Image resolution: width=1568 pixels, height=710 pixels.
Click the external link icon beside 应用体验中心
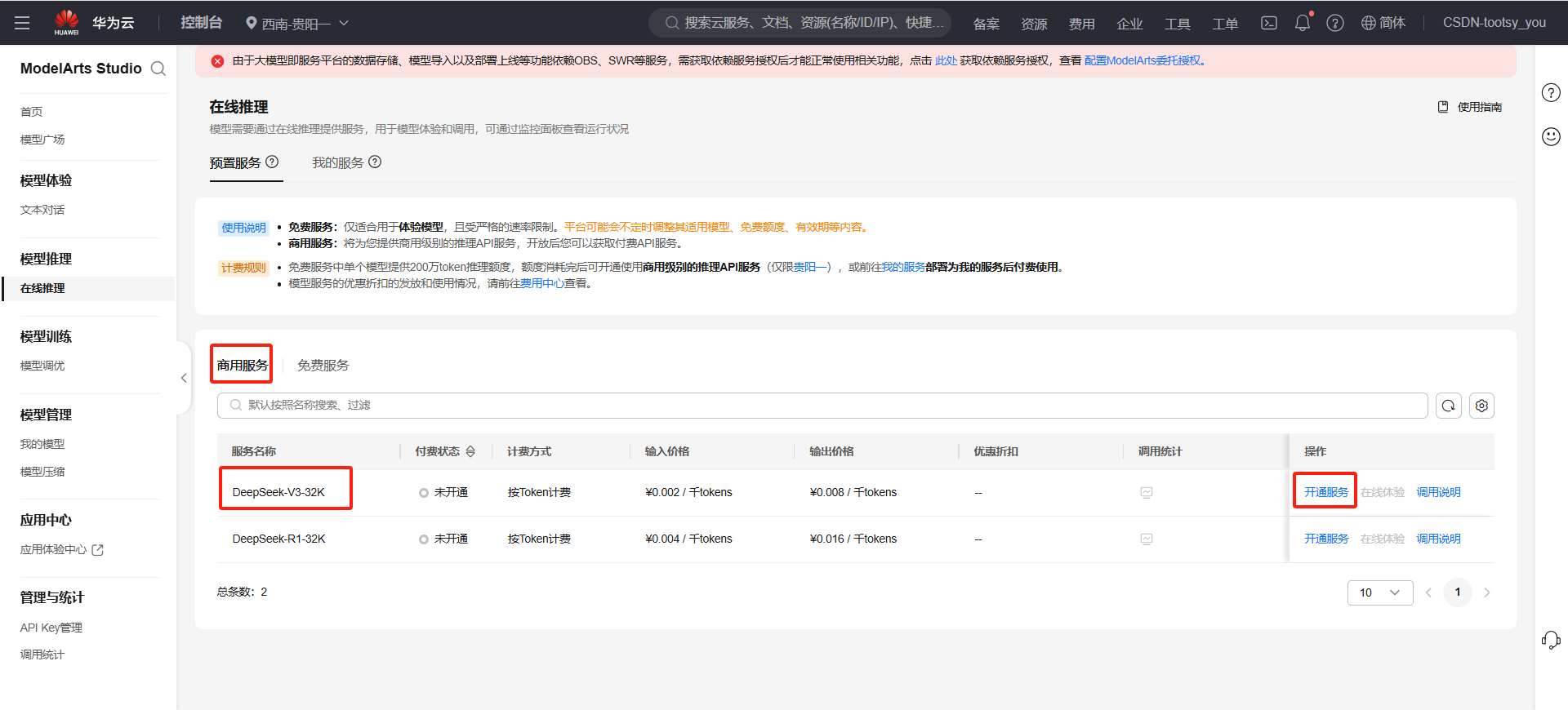pos(98,550)
